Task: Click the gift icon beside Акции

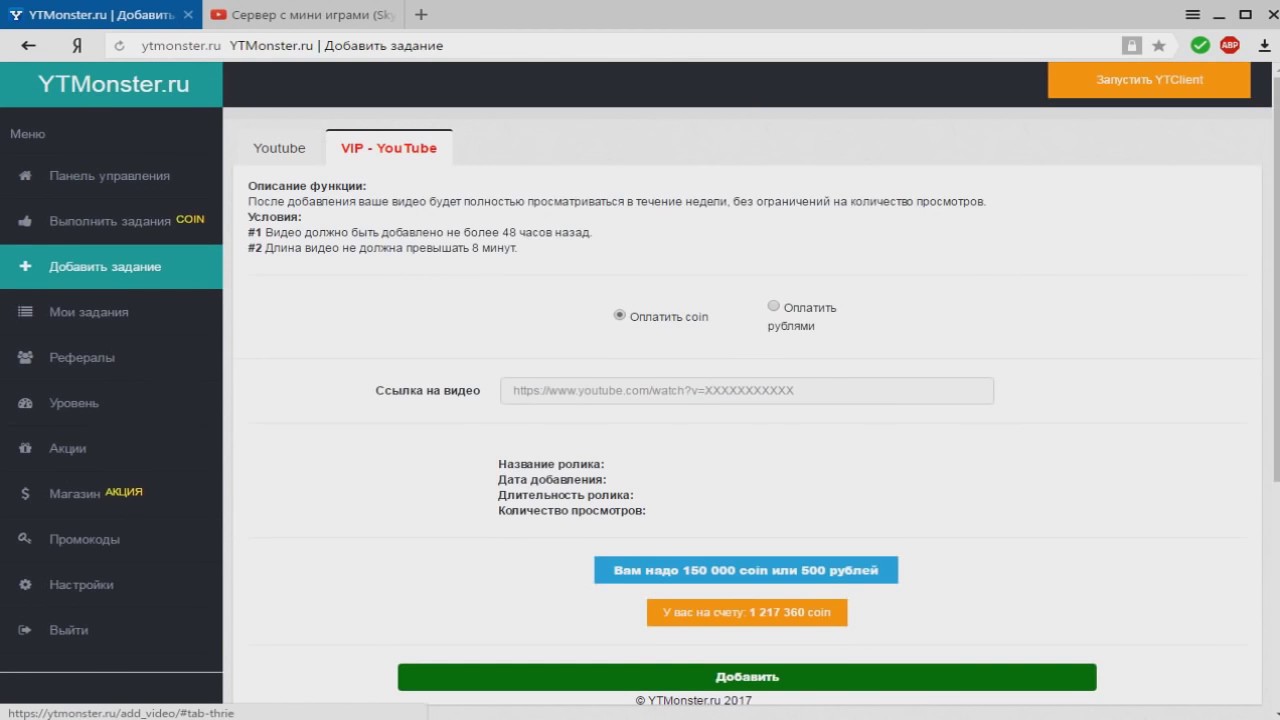Action: pyautogui.click(x=26, y=449)
